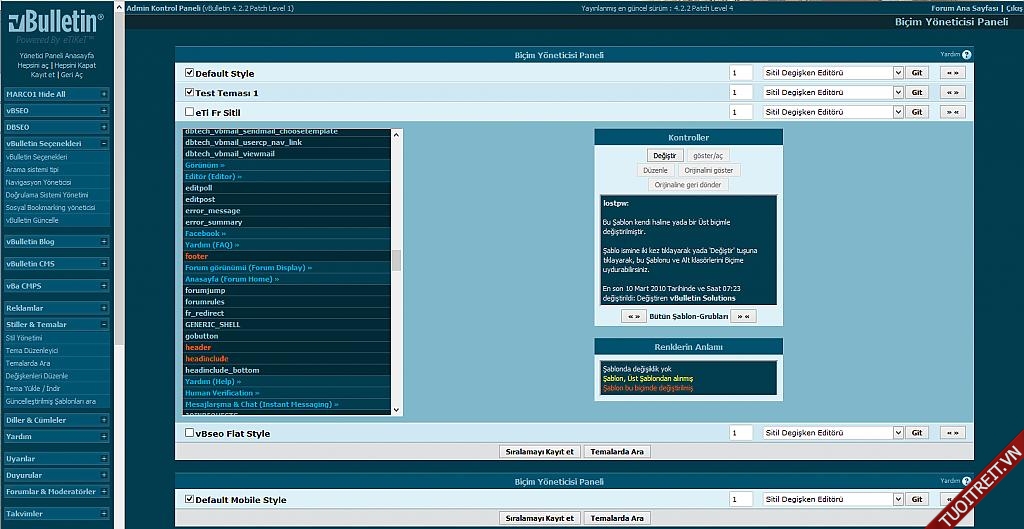This screenshot has width=1024, height=529.
Task: Click the Yardım help icon at top
Action: (966, 55)
